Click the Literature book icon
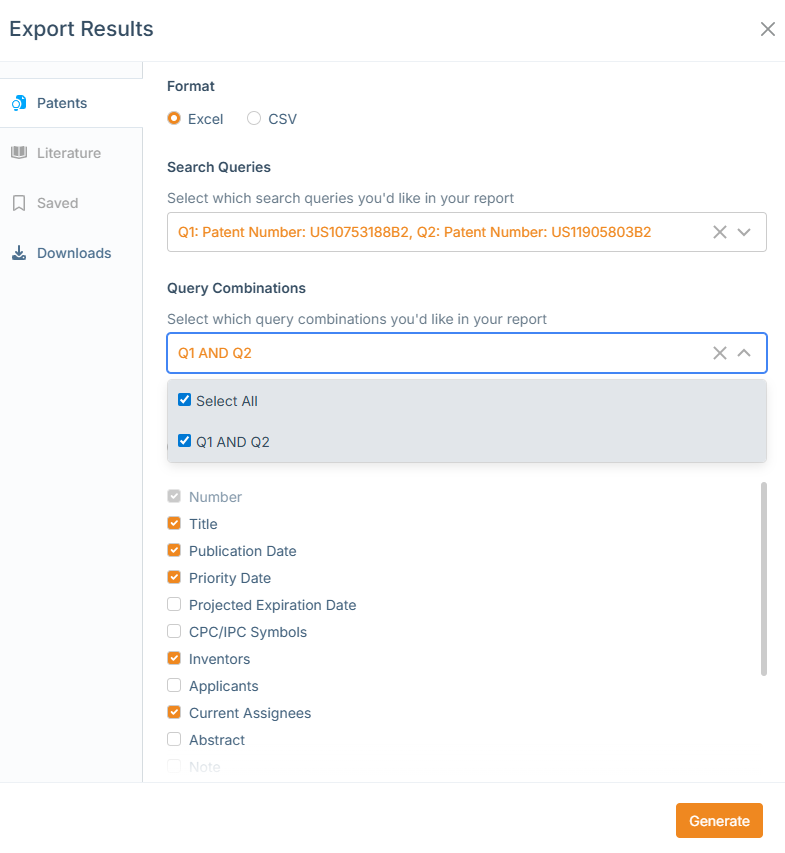 click(x=18, y=153)
